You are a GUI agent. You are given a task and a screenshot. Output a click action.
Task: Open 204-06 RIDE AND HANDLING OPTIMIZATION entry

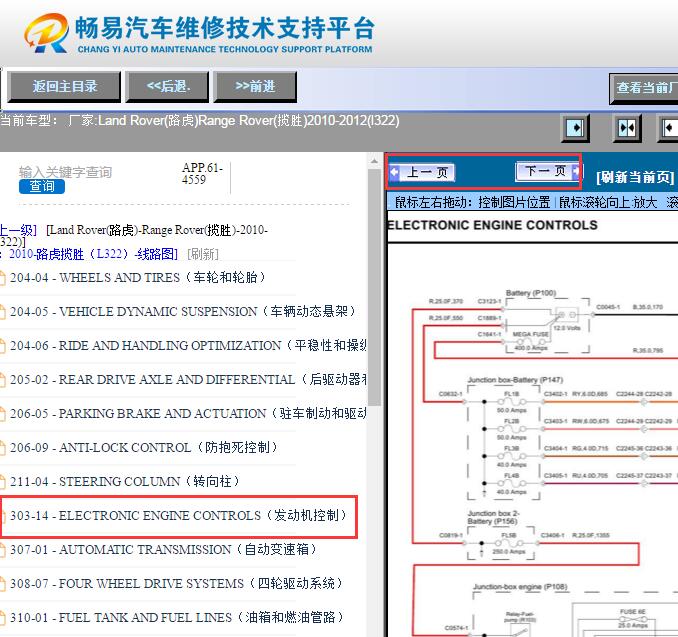tap(188, 346)
